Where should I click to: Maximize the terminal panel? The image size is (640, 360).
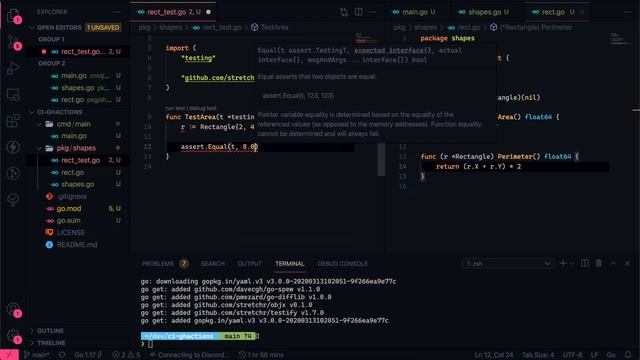tap(613, 263)
